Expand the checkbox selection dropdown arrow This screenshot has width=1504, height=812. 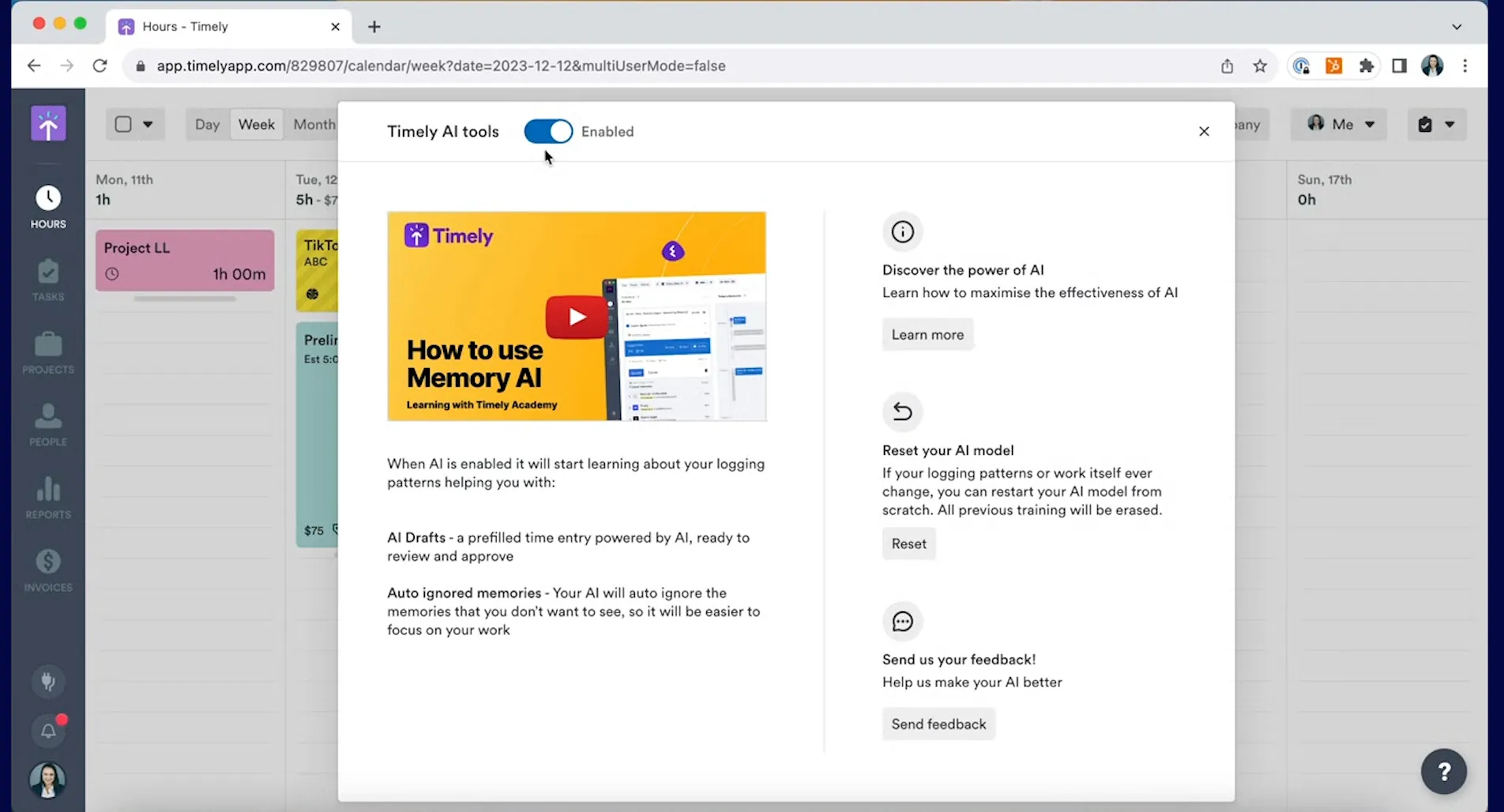pos(148,124)
